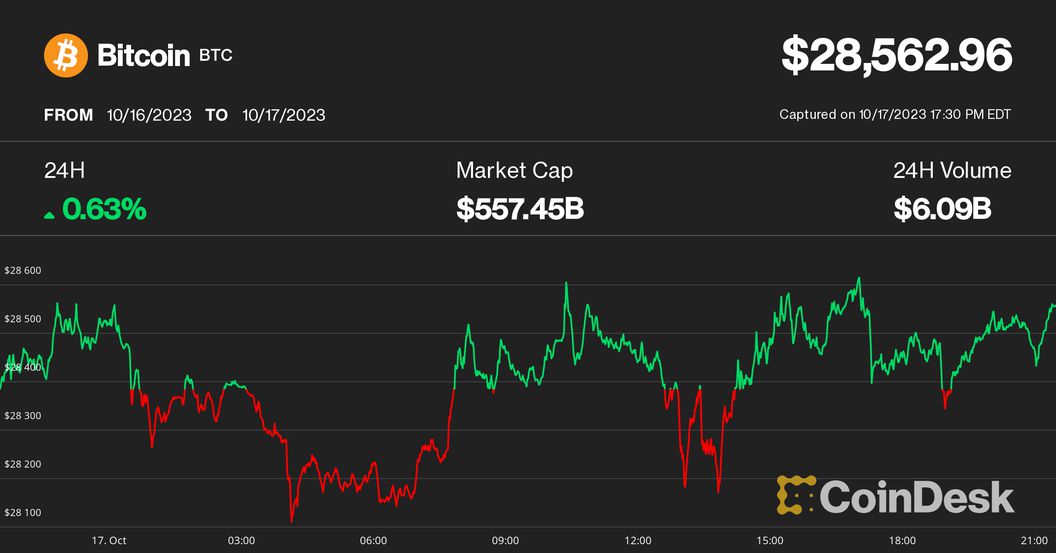Click the $28,562.96 price value

pos(896,56)
